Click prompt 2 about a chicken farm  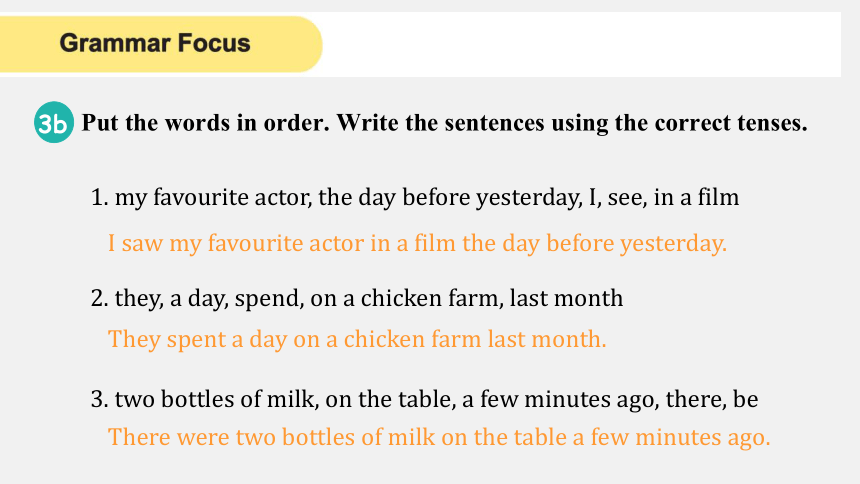click(x=357, y=299)
